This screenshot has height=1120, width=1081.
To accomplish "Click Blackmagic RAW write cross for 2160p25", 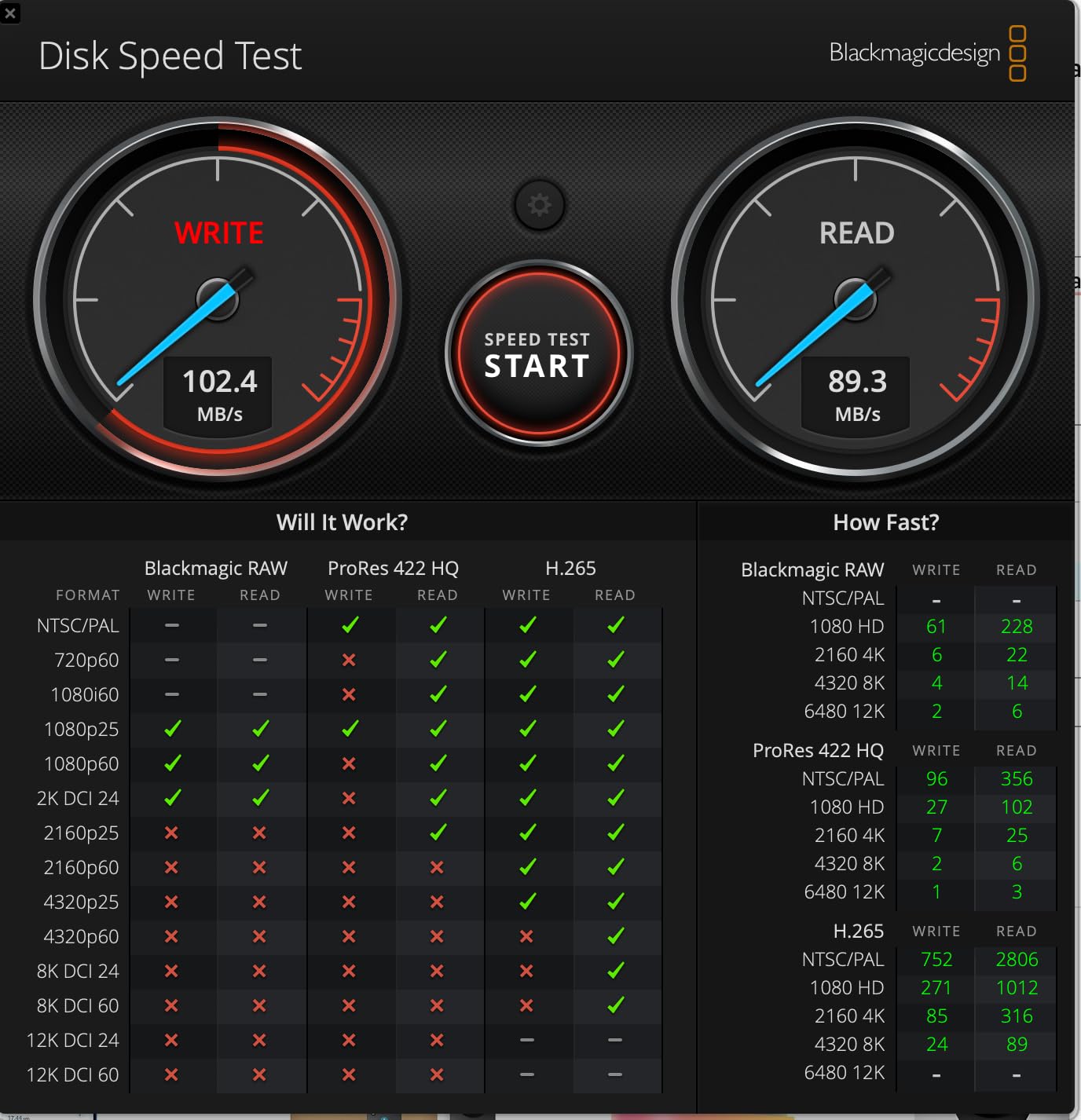I will tap(171, 833).
